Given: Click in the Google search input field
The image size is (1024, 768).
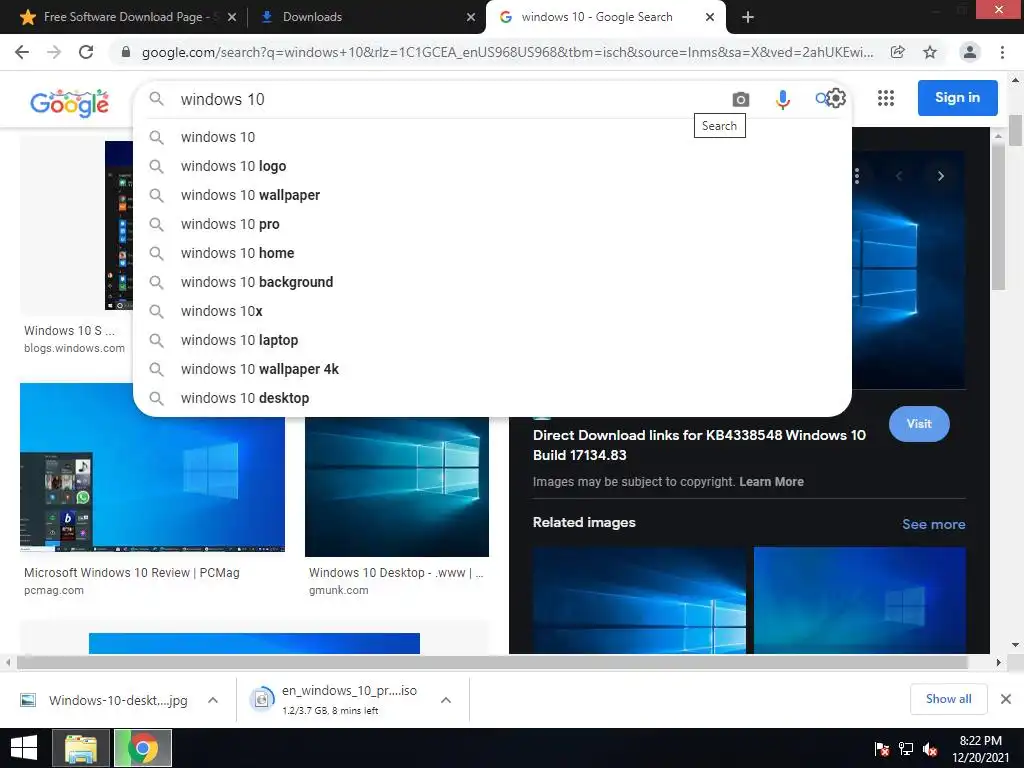Looking at the screenshot, I should pyautogui.click(x=451, y=99).
